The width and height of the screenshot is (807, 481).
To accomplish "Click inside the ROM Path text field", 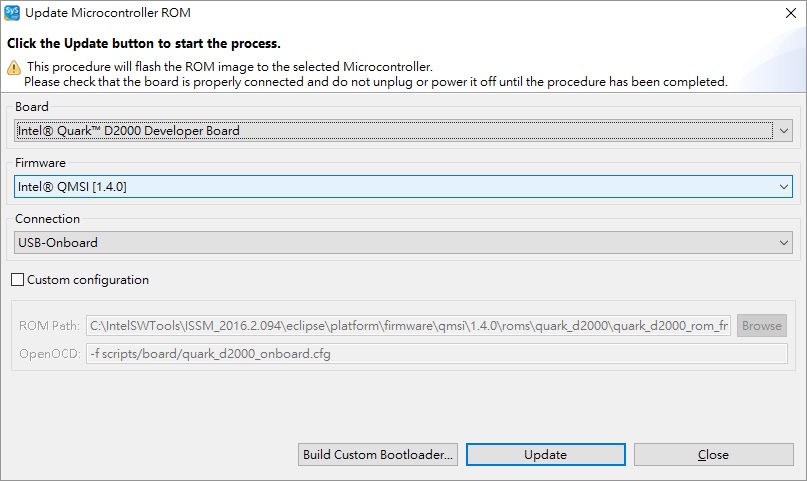I will click(409, 326).
